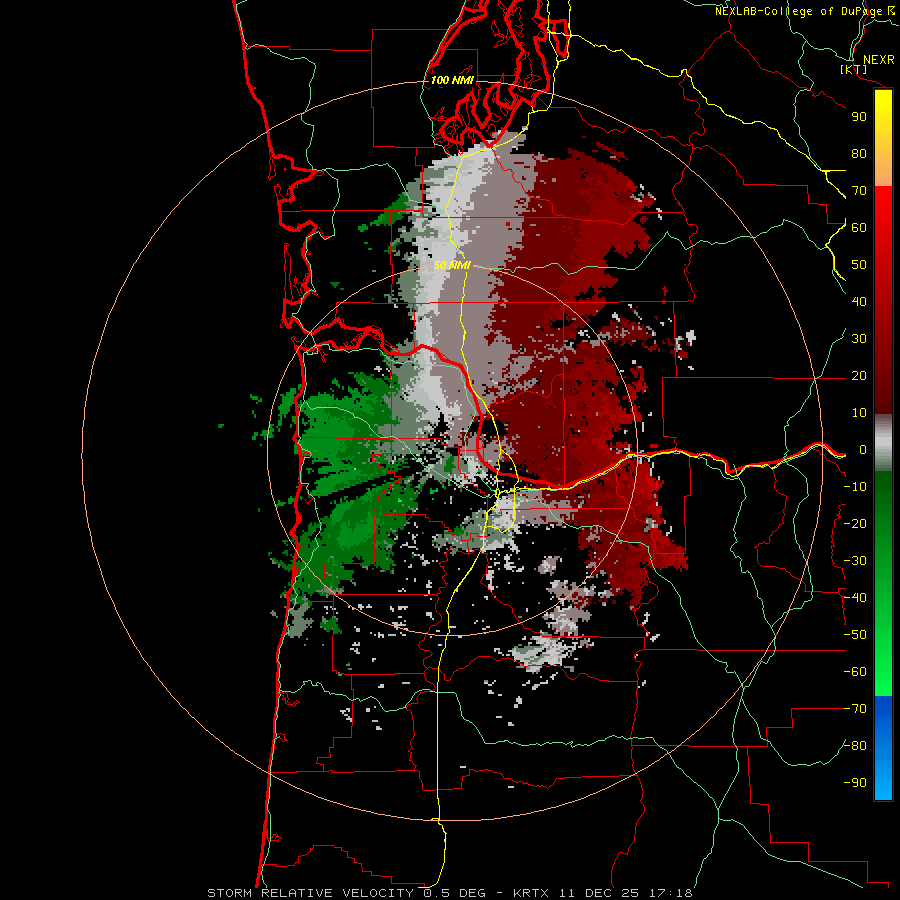Screen dimensions: 900x900
Task: Click the -80 value on the velocity scale
Action: [855, 746]
